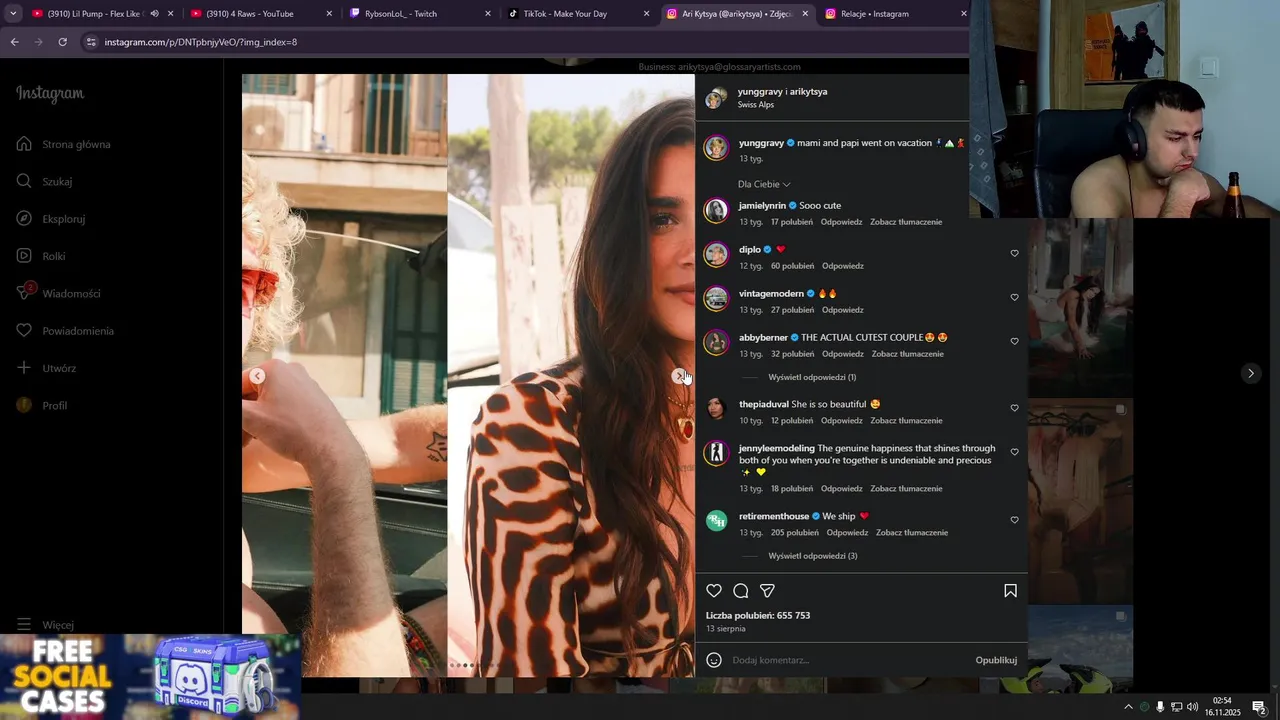Open the volume icon in the system tray
The image size is (1280, 720).
coord(1192,707)
